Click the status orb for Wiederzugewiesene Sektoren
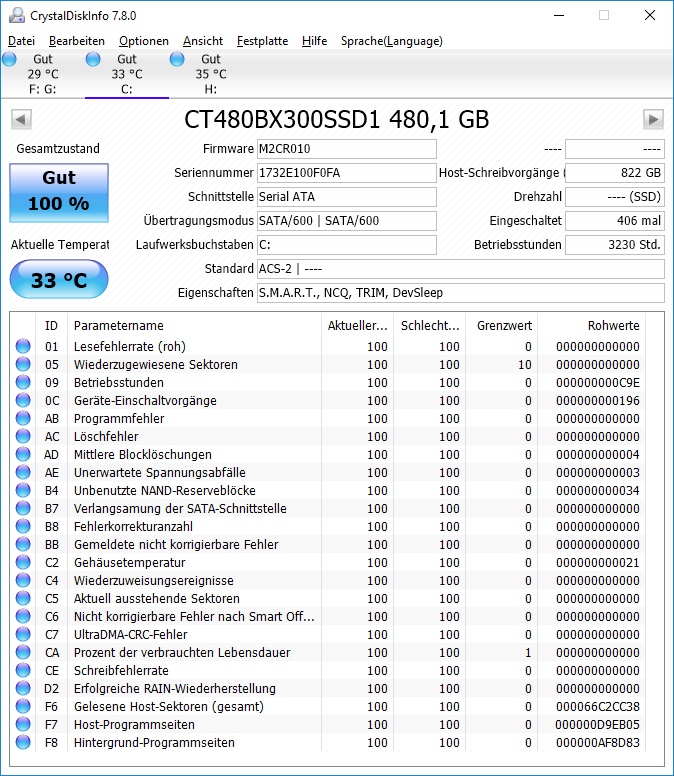Image resolution: width=674 pixels, height=776 pixels. 23,364
